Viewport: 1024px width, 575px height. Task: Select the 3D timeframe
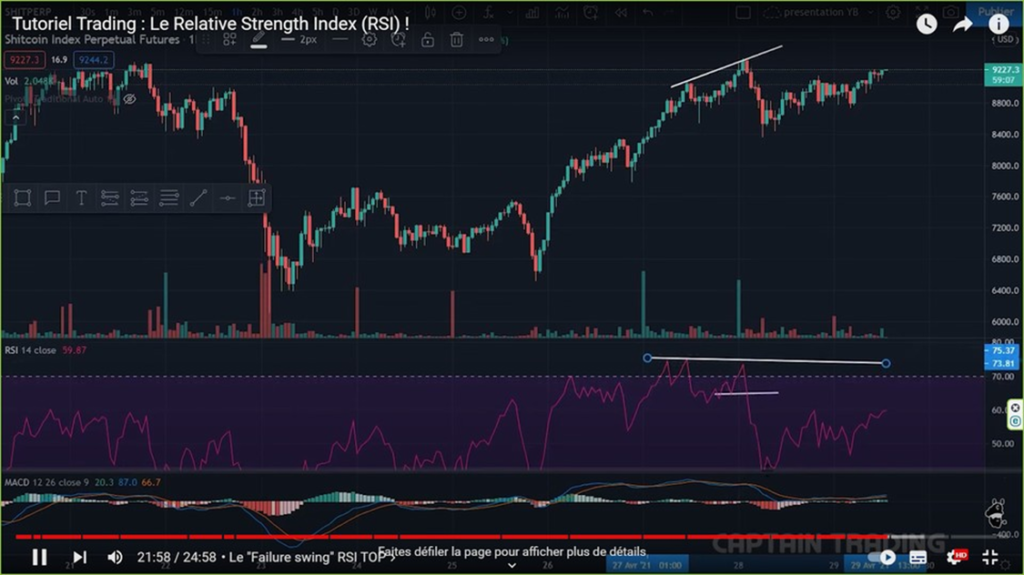pyautogui.click(x=353, y=12)
